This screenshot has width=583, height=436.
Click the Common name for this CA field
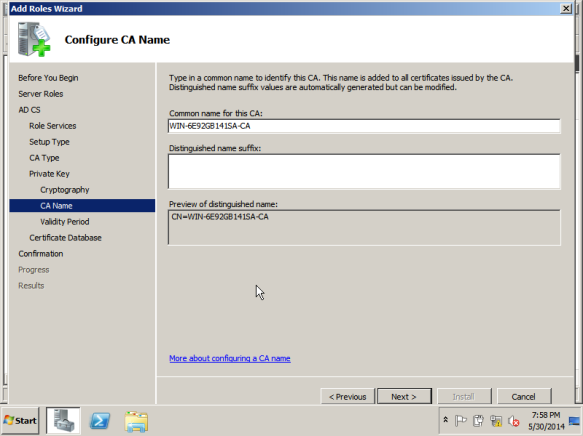(364, 126)
